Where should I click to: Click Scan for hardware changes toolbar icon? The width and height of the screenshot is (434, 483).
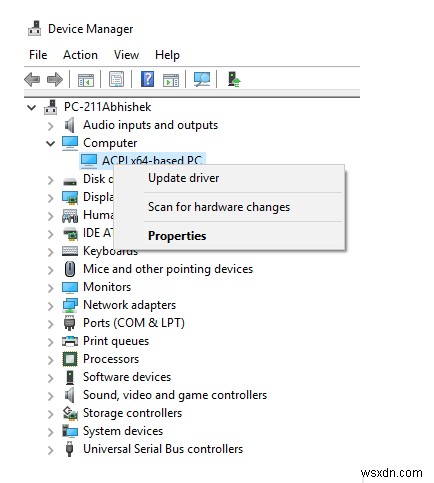(x=202, y=79)
